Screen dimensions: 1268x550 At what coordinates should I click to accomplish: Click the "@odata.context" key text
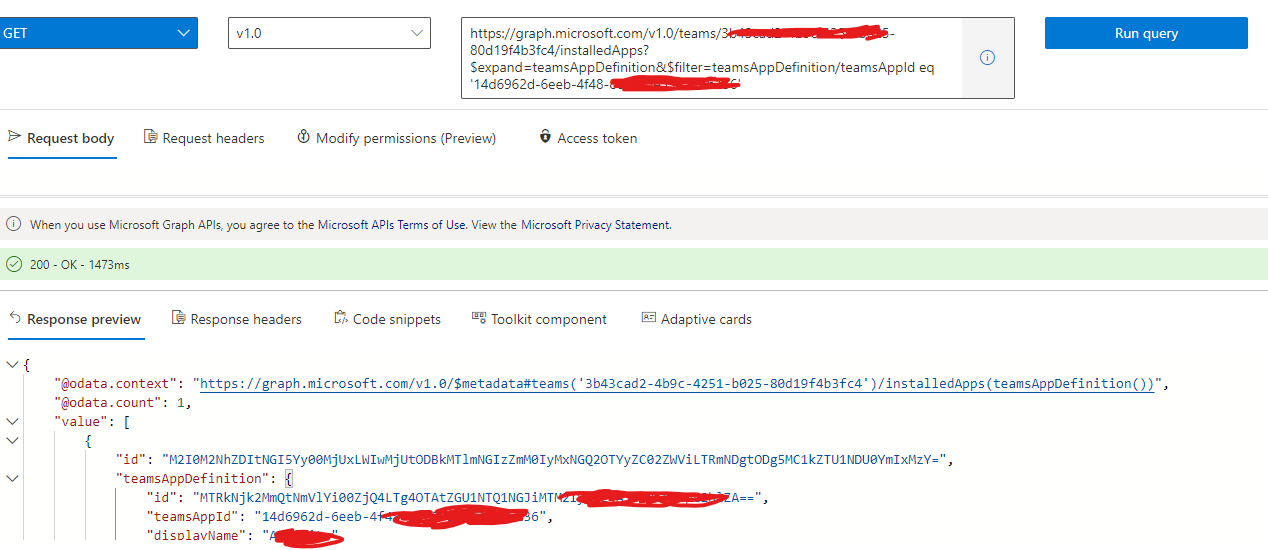click(x=118, y=384)
